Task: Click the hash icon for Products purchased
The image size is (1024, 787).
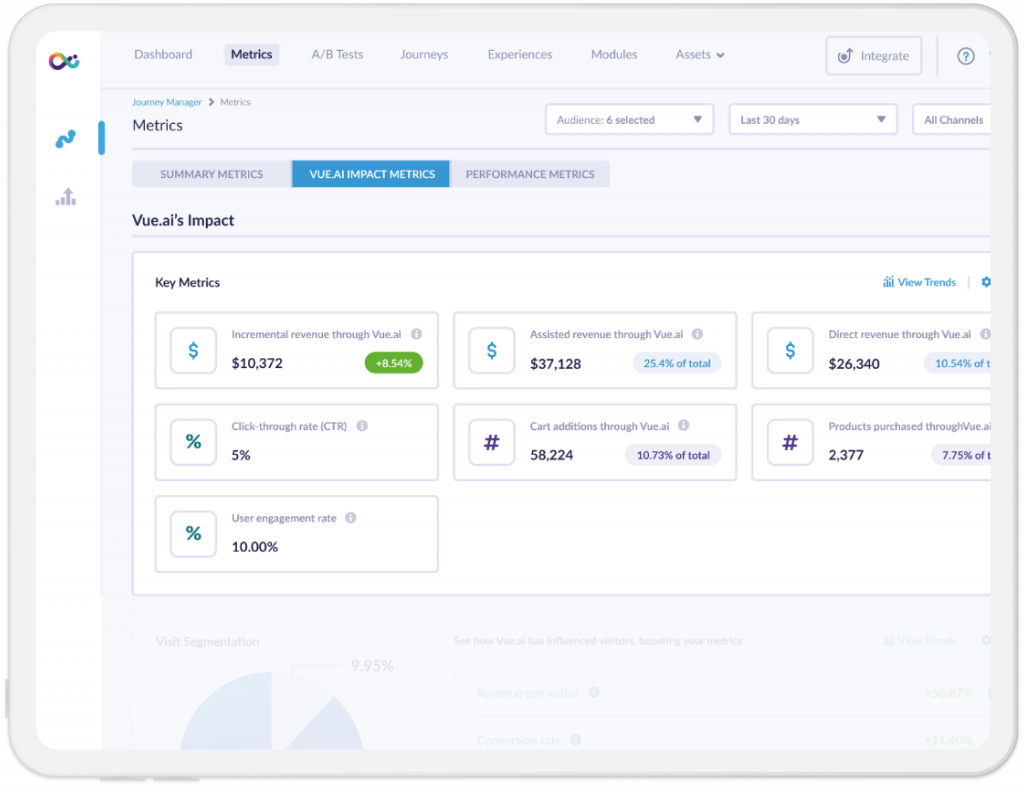Action: click(790, 442)
